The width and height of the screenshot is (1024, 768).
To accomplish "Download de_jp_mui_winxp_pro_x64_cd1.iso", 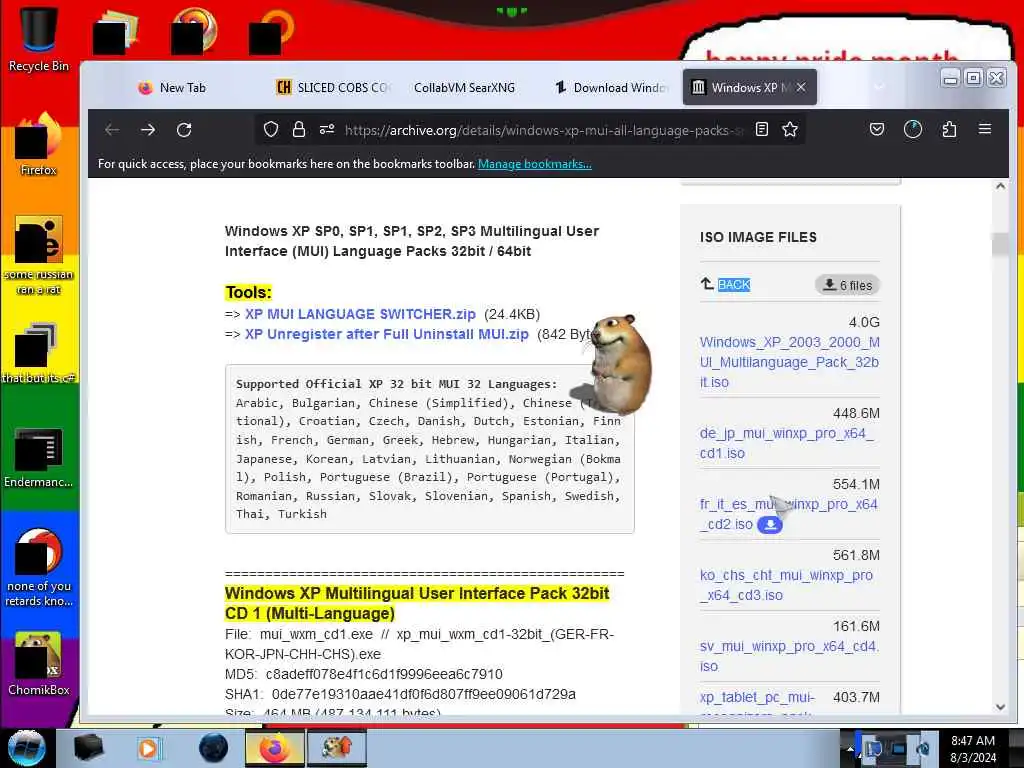I will 786,443.
